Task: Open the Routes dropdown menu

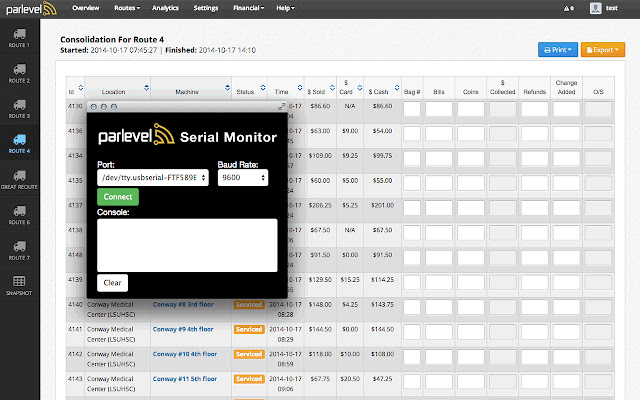Action: 127,8
